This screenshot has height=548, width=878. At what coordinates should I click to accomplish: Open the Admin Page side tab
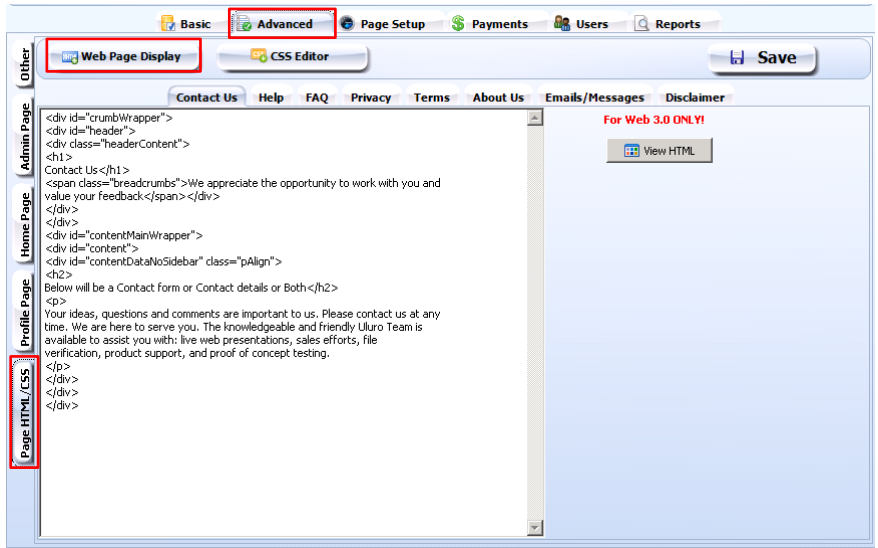24,136
